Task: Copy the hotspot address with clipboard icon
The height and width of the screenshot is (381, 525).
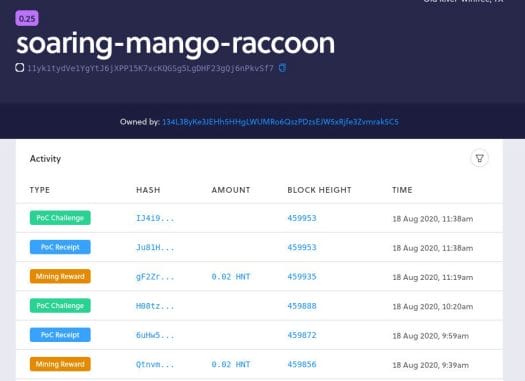Action: click(x=282, y=68)
